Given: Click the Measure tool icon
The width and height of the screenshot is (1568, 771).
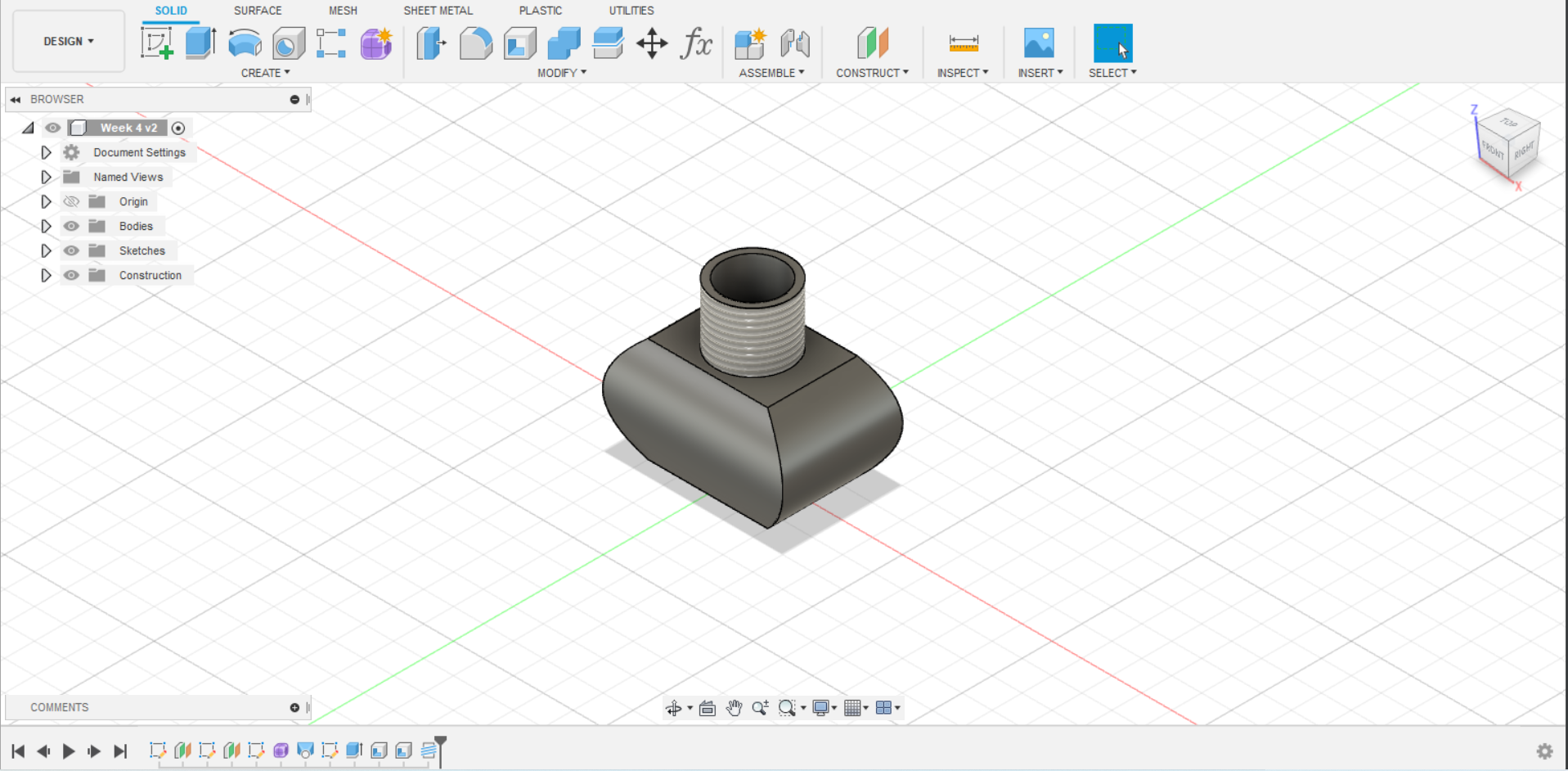Looking at the screenshot, I should coord(964,43).
